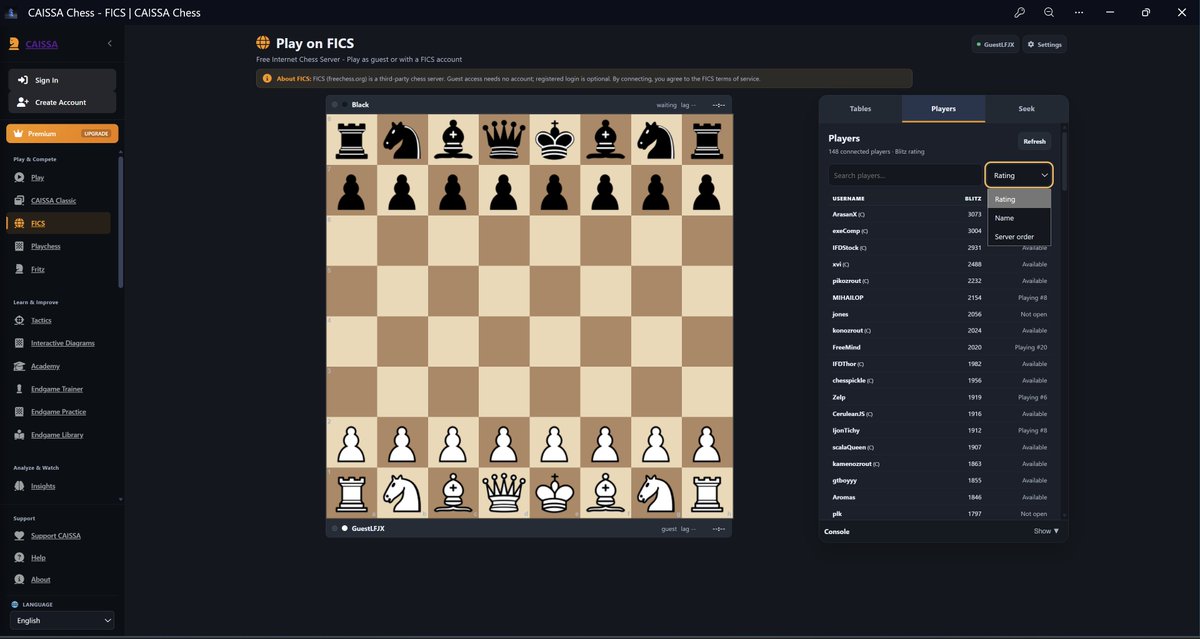This screenshot has height=639, width=1200.
Task: Select player pikozrout in the list
Action: click(x=940, y=281)
